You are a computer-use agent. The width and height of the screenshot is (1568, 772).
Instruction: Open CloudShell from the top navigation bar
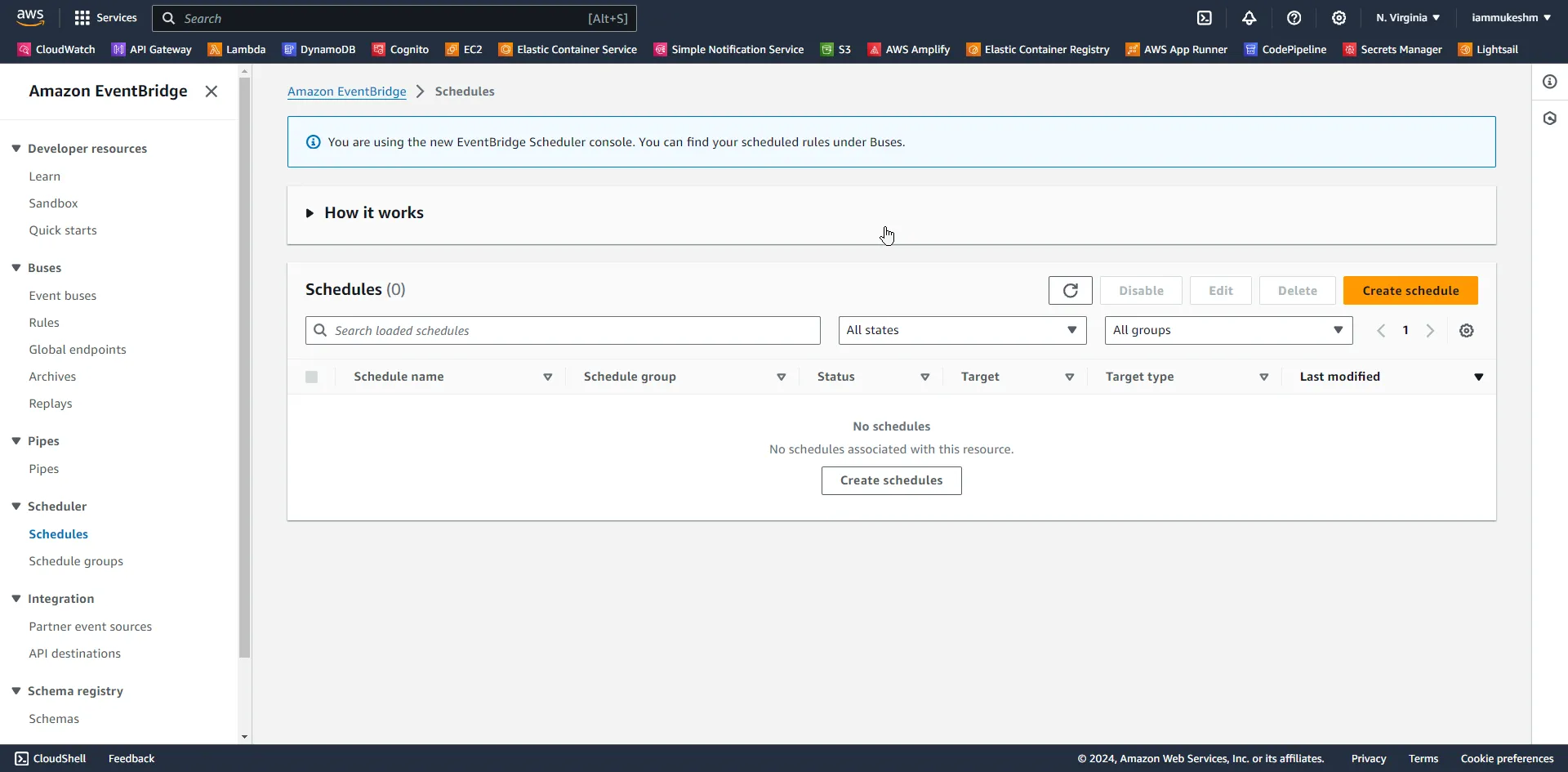[1205, 17]
